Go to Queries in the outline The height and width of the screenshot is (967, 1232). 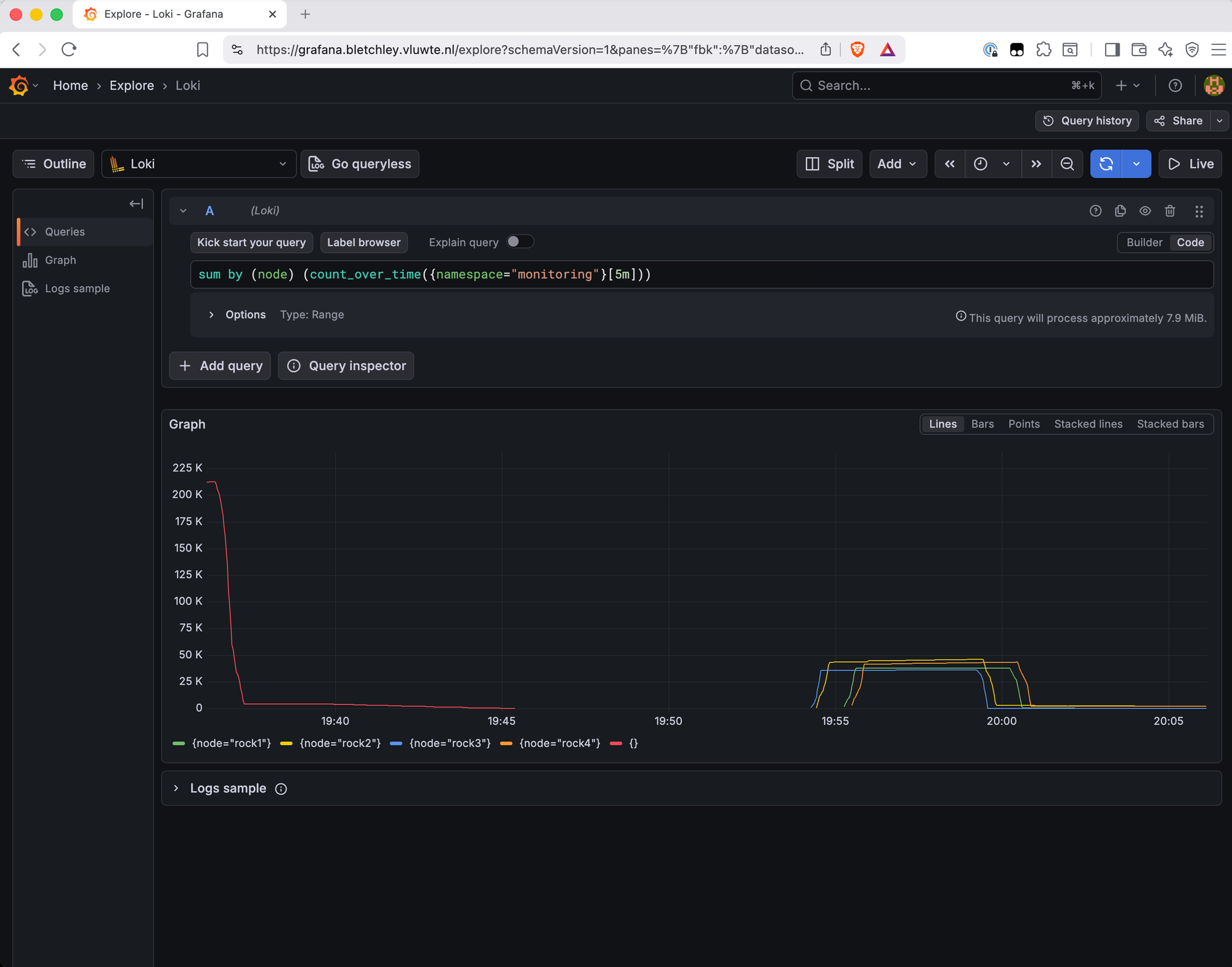coord(85,232)
